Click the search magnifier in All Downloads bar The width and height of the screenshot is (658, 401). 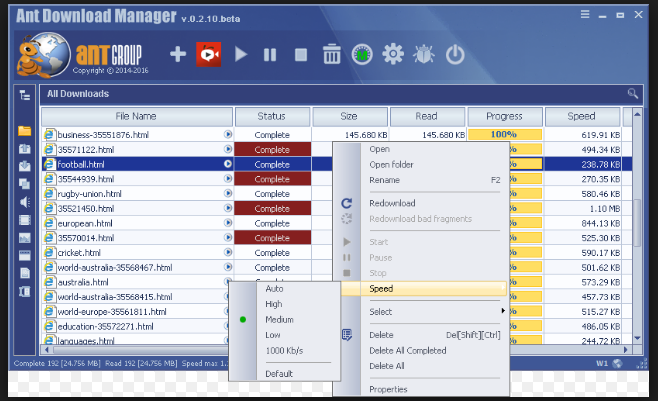click(633, 94)
